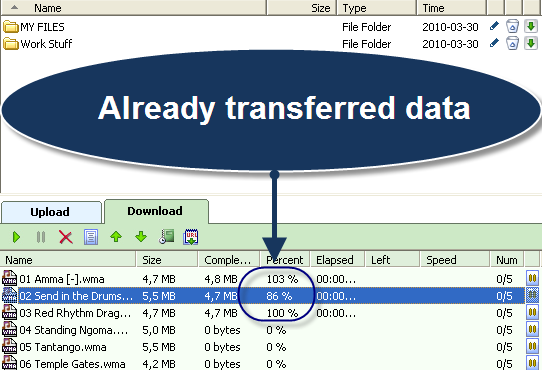This screenshot has height=370, width=542.
Task: Sort transfers by Percent column header
Action: click(284, 260)
